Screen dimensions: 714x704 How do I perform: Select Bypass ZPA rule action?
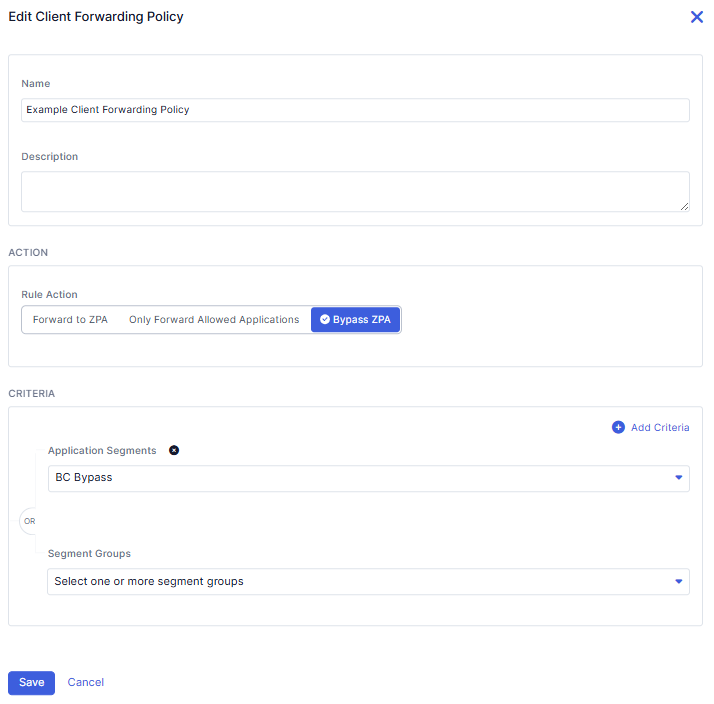(x=355, y=320)
